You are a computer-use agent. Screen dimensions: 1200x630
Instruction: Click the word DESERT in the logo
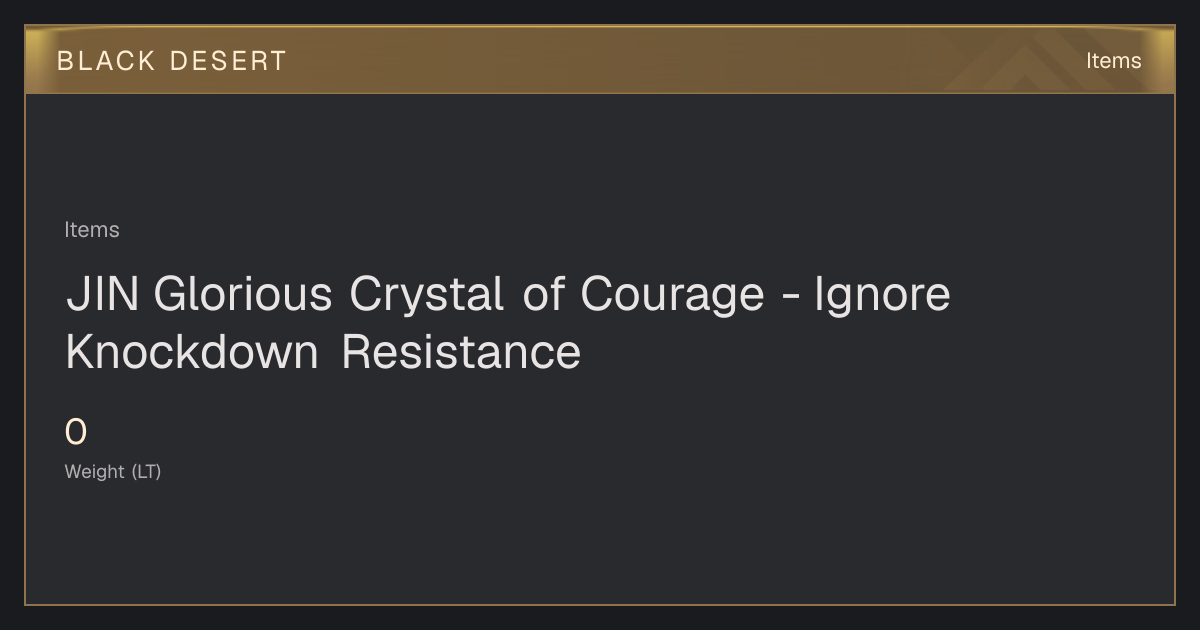point(228,61)
